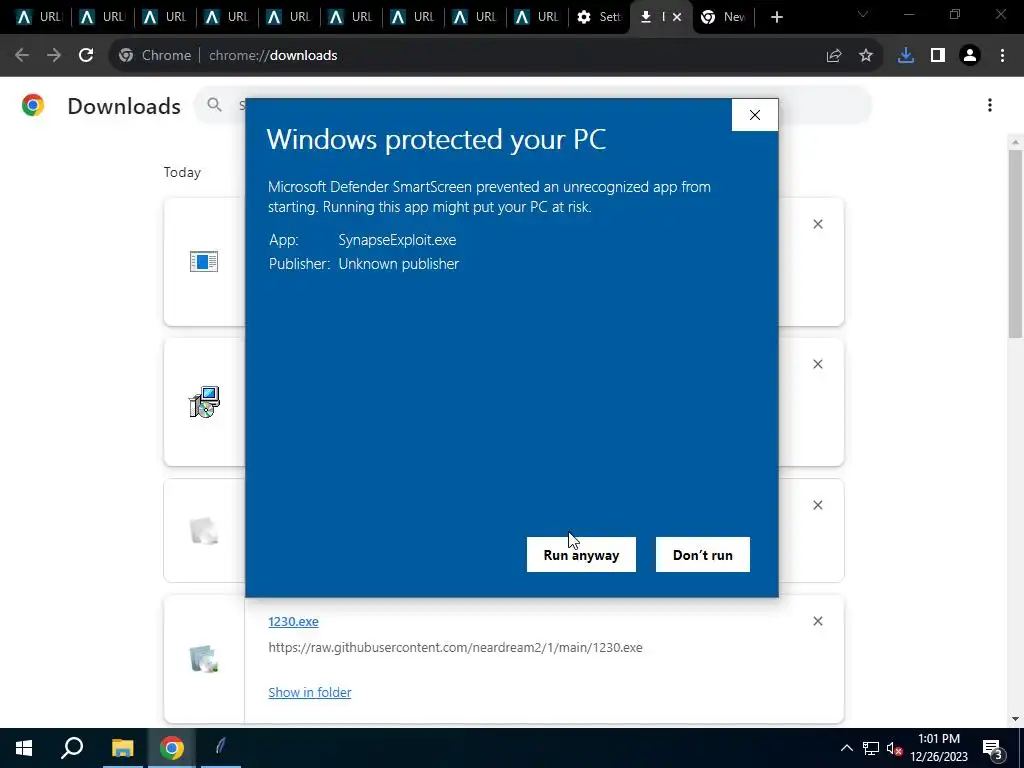The image size is (1024, 768).
Task: Click the vertical scrollbar of Downloads page
Action: [1015, 244]
